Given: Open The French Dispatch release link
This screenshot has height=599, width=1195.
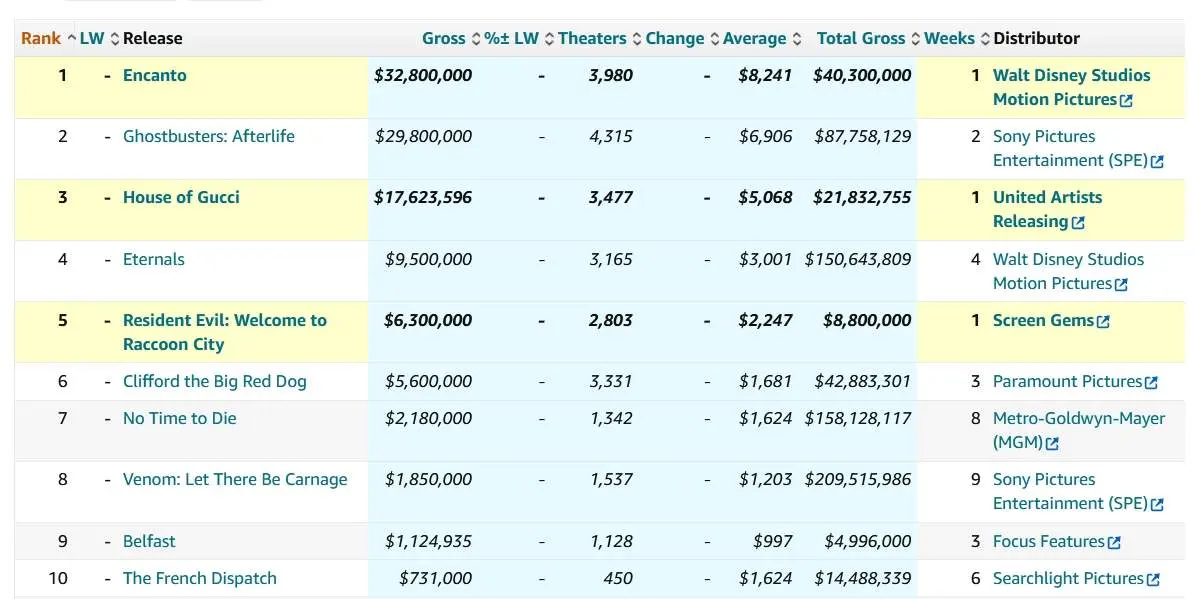Looking at the screenshot, I should point(199,578).
